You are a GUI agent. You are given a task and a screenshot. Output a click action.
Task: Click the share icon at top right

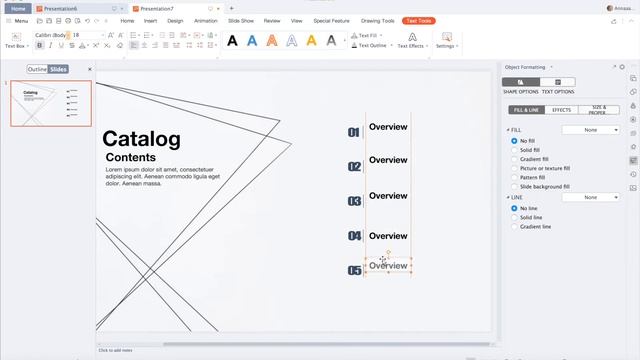coord(613,21)
